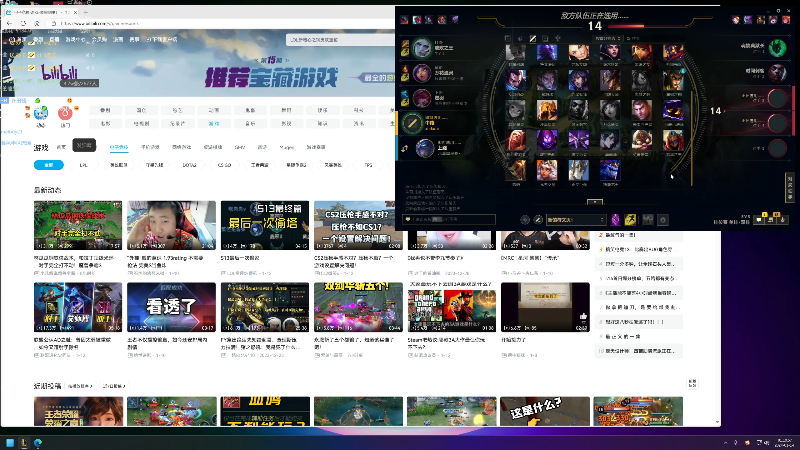This screenshot has width=800, height=450.
Task: Switch to the GMV tab
Action: tap(240, 147)
